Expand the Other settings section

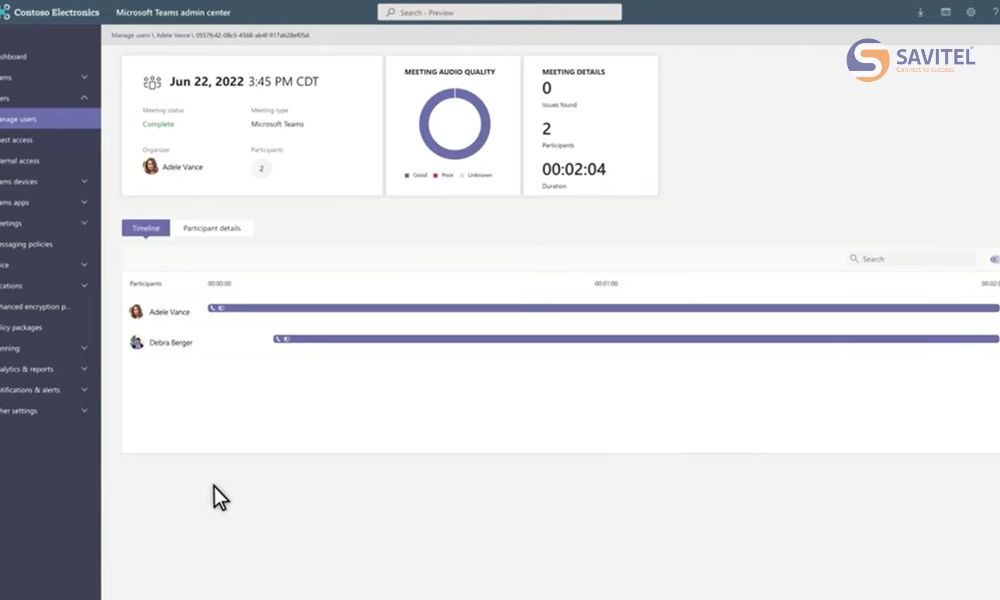[84, 411]
